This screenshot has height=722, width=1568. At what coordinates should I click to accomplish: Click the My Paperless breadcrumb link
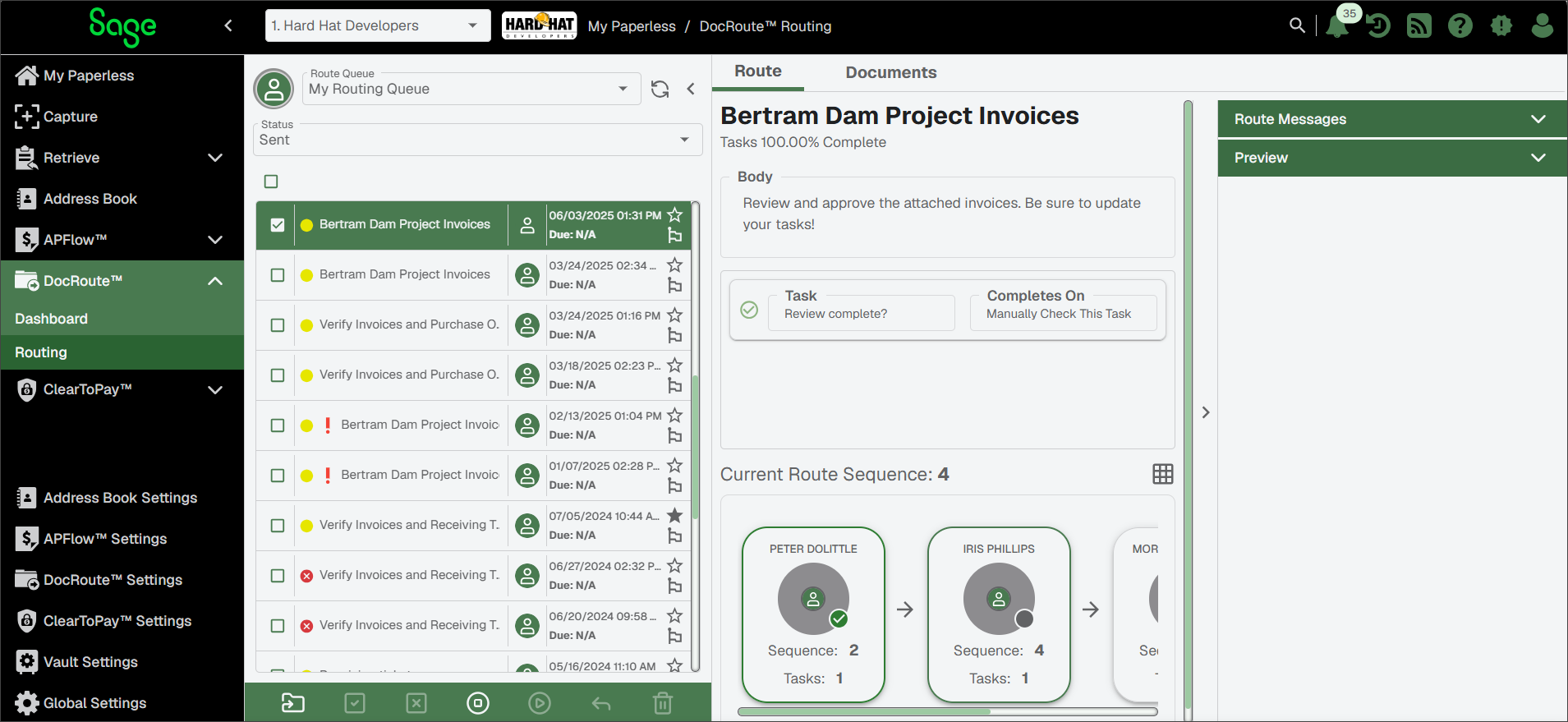coord(632,26)
